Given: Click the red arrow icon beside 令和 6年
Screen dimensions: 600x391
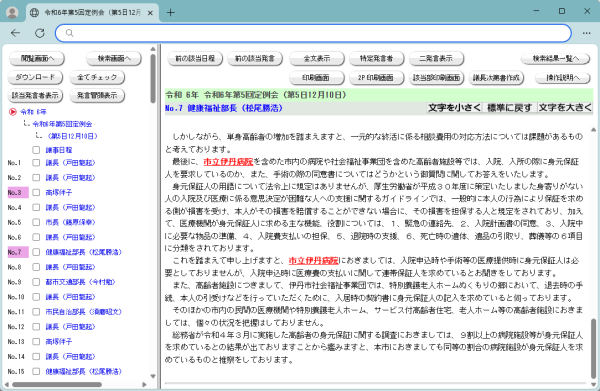Looking at the screenshot, I should [x=13, y=112].
